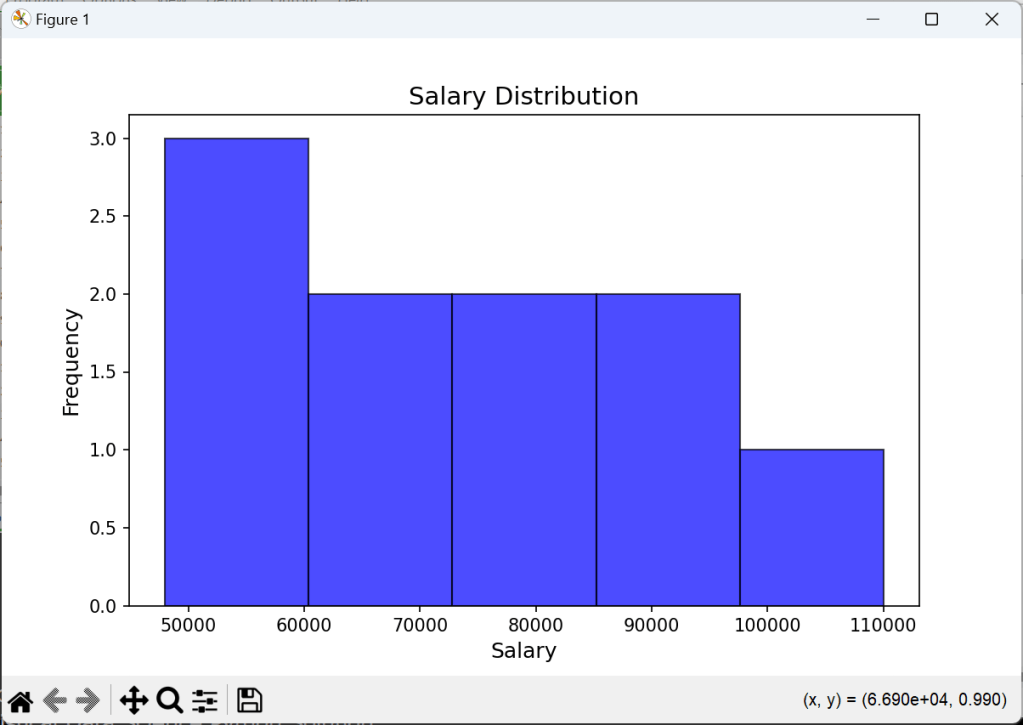Go back to the previous view
This screenshot has width=1023, height=725.
click(x=54, y=700)
